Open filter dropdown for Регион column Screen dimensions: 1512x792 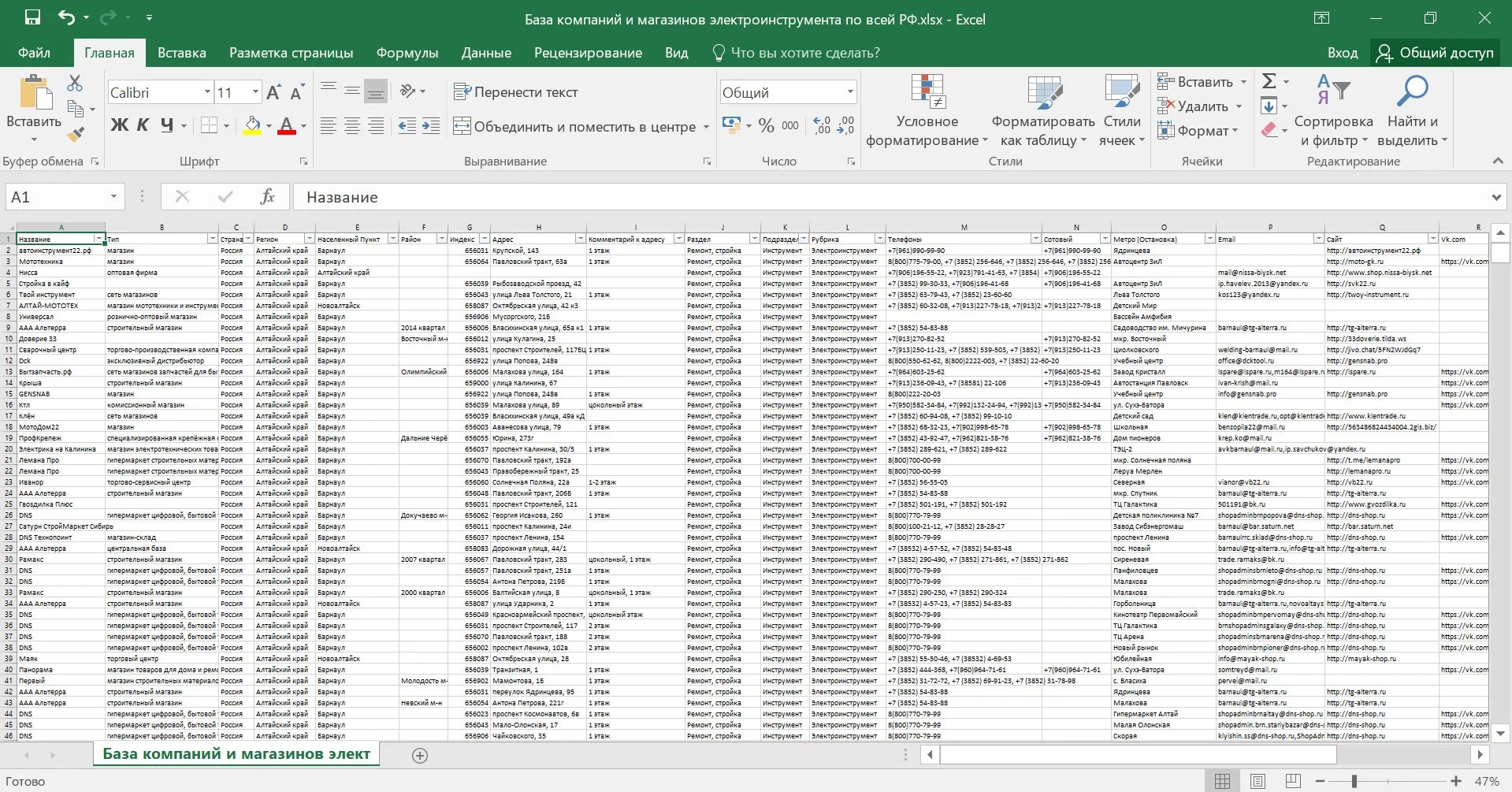tap(310, 239)
